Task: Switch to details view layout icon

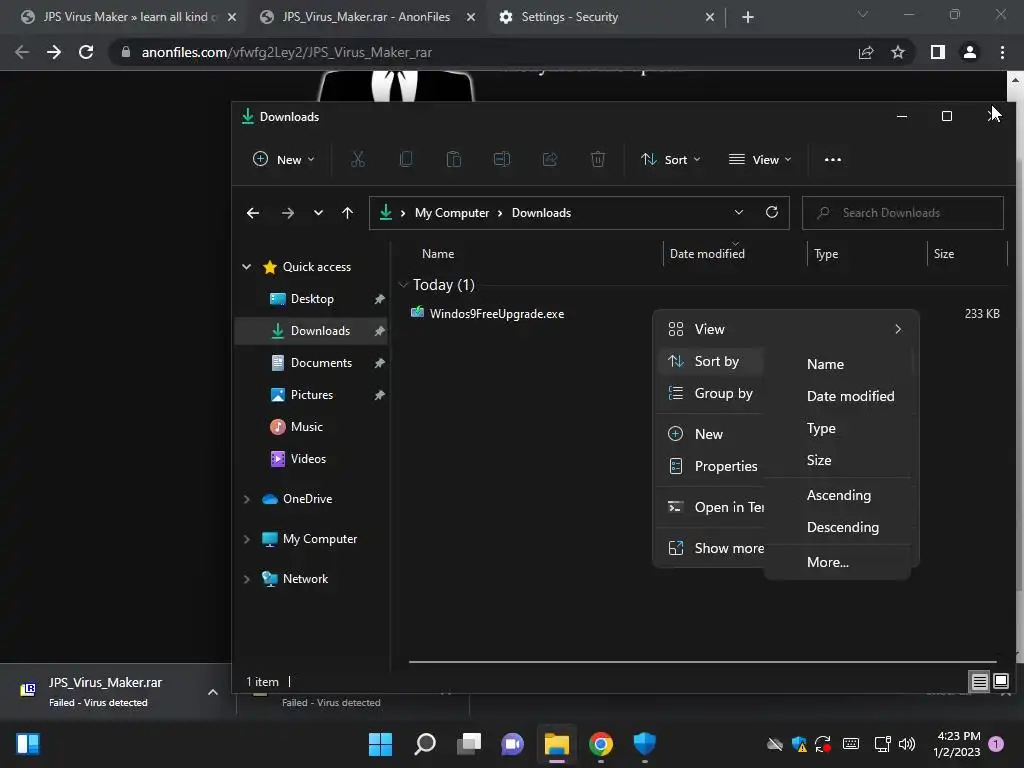Action: coord(980,682)
